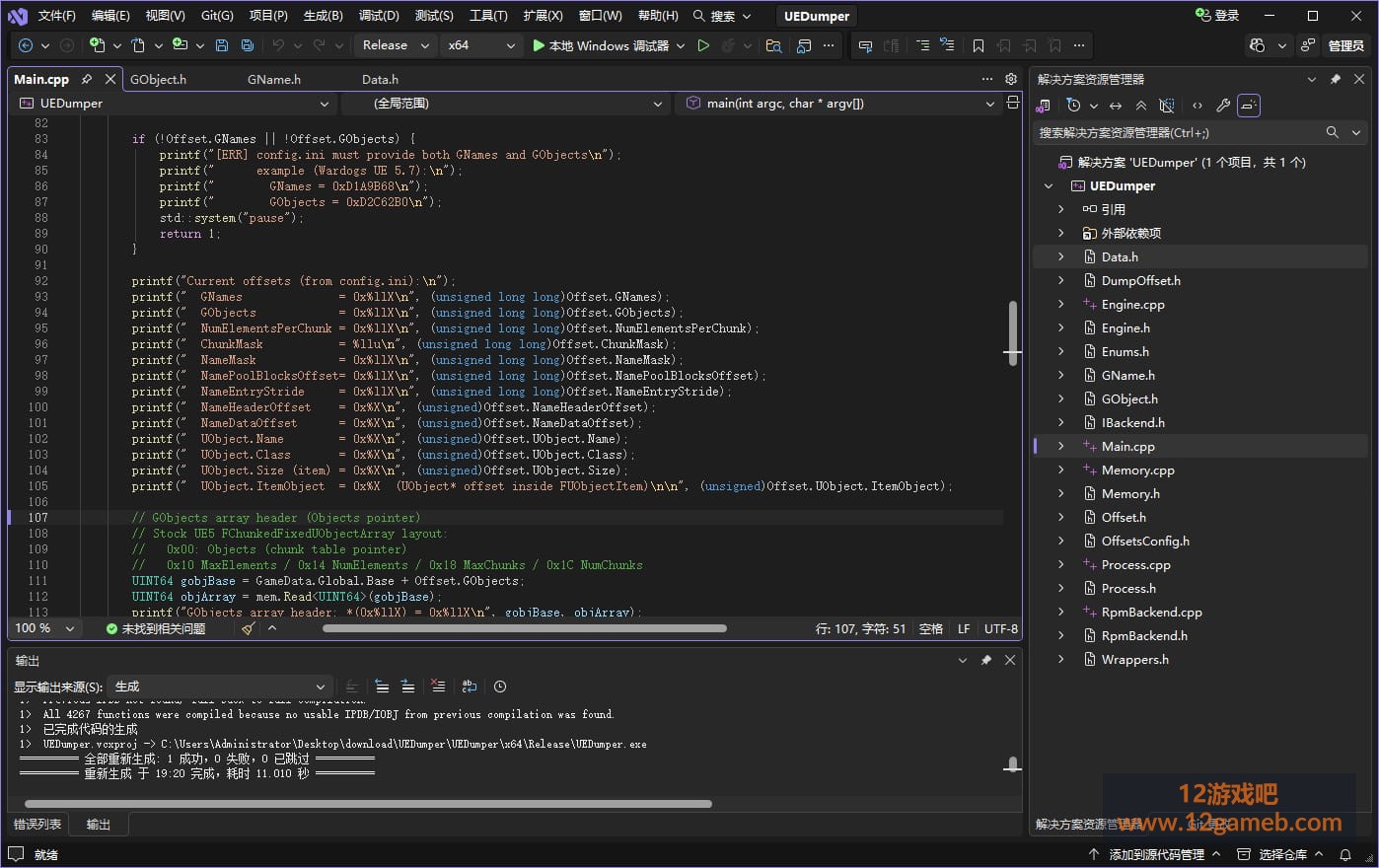Viewport: 1379px width, 868px height.
Task: Click the View Code angle-brackets icon
Action: pyautogui.click(x=1198, y=106)
